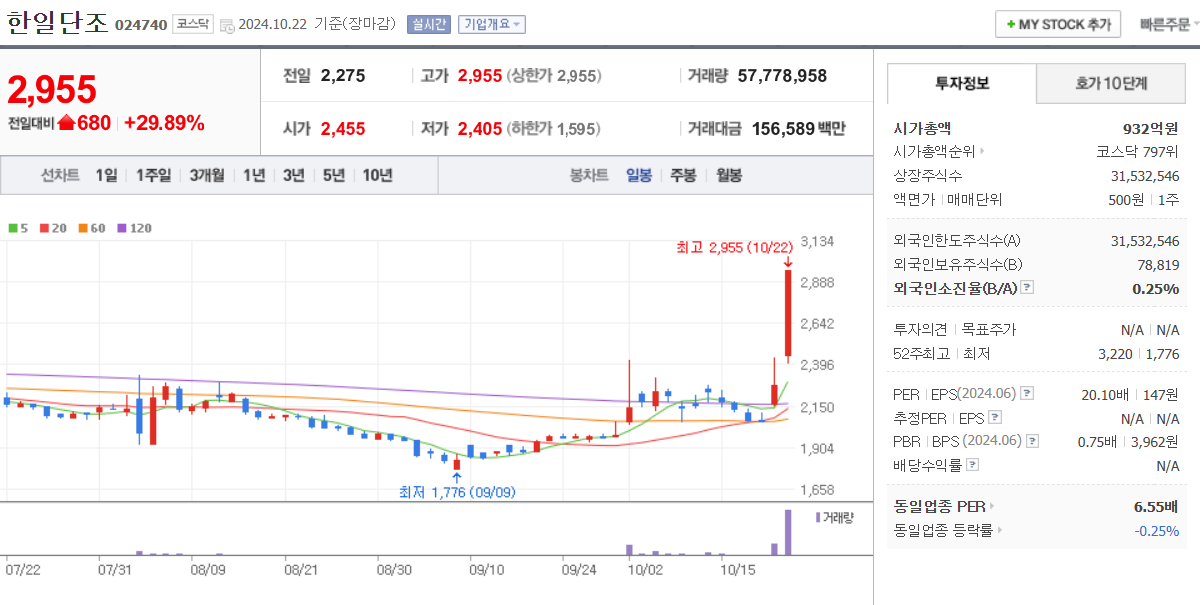Screen dimensions: 1204x605
Task: Select the 3개월 line chart period
Action: point(207,175)
